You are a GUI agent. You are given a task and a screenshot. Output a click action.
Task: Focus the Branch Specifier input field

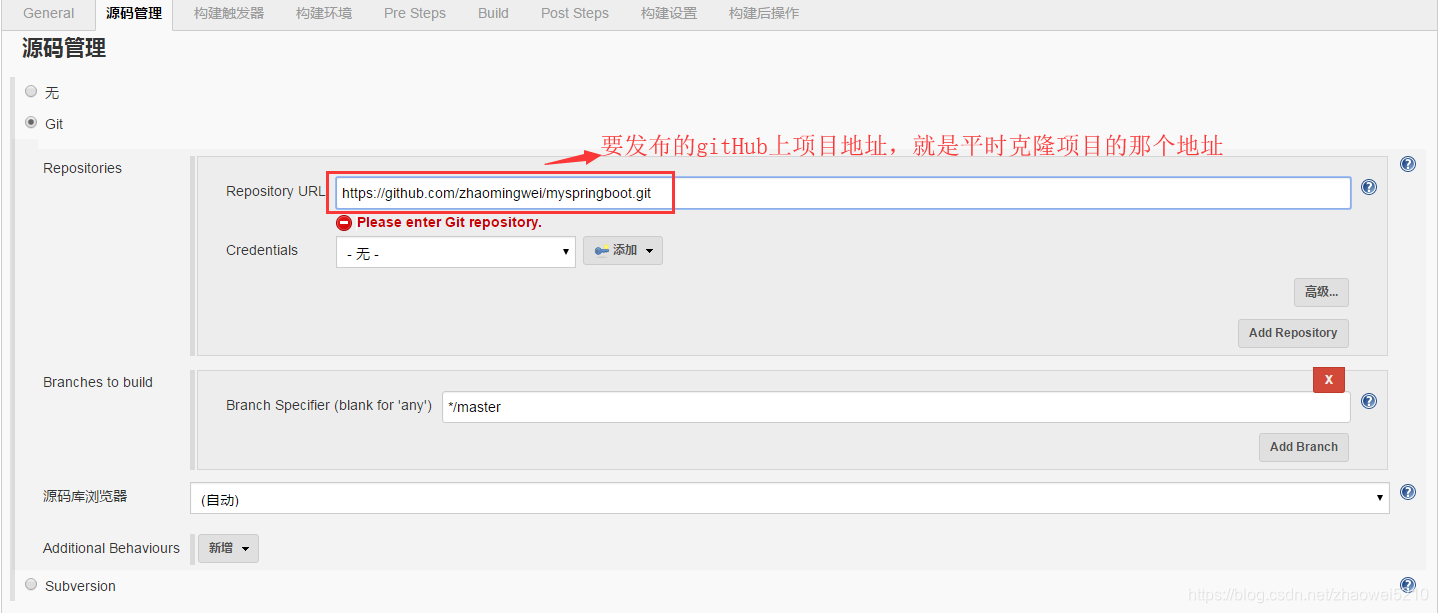pyautogui.click(x=896, y=407)
